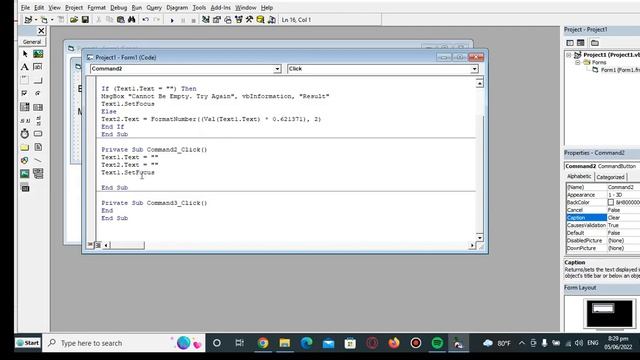Screen dimensions: 640x360
Task: Click the Paste toolbar icon
Action: (120, 20)
